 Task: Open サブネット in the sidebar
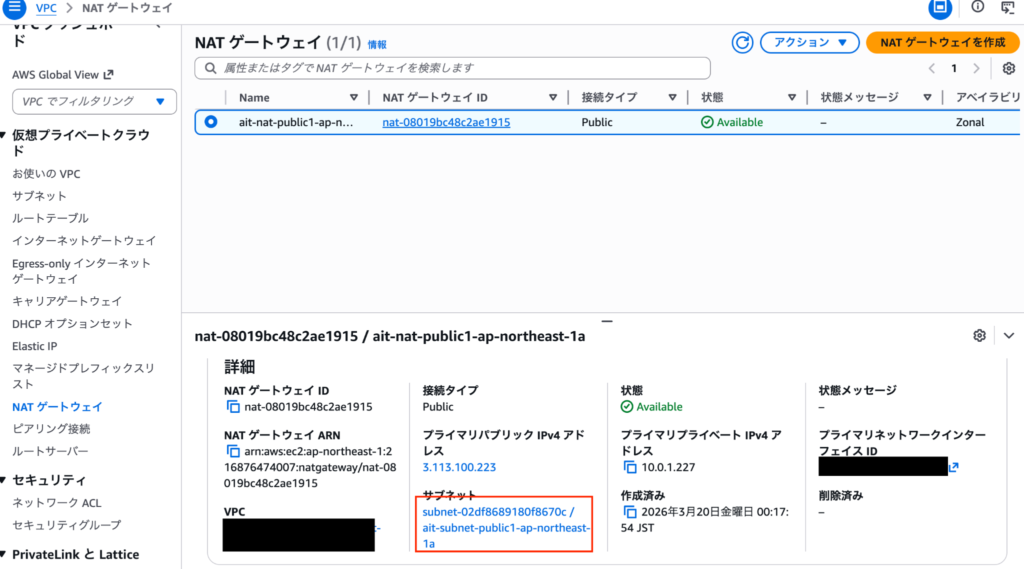click(x=39, y=196)
